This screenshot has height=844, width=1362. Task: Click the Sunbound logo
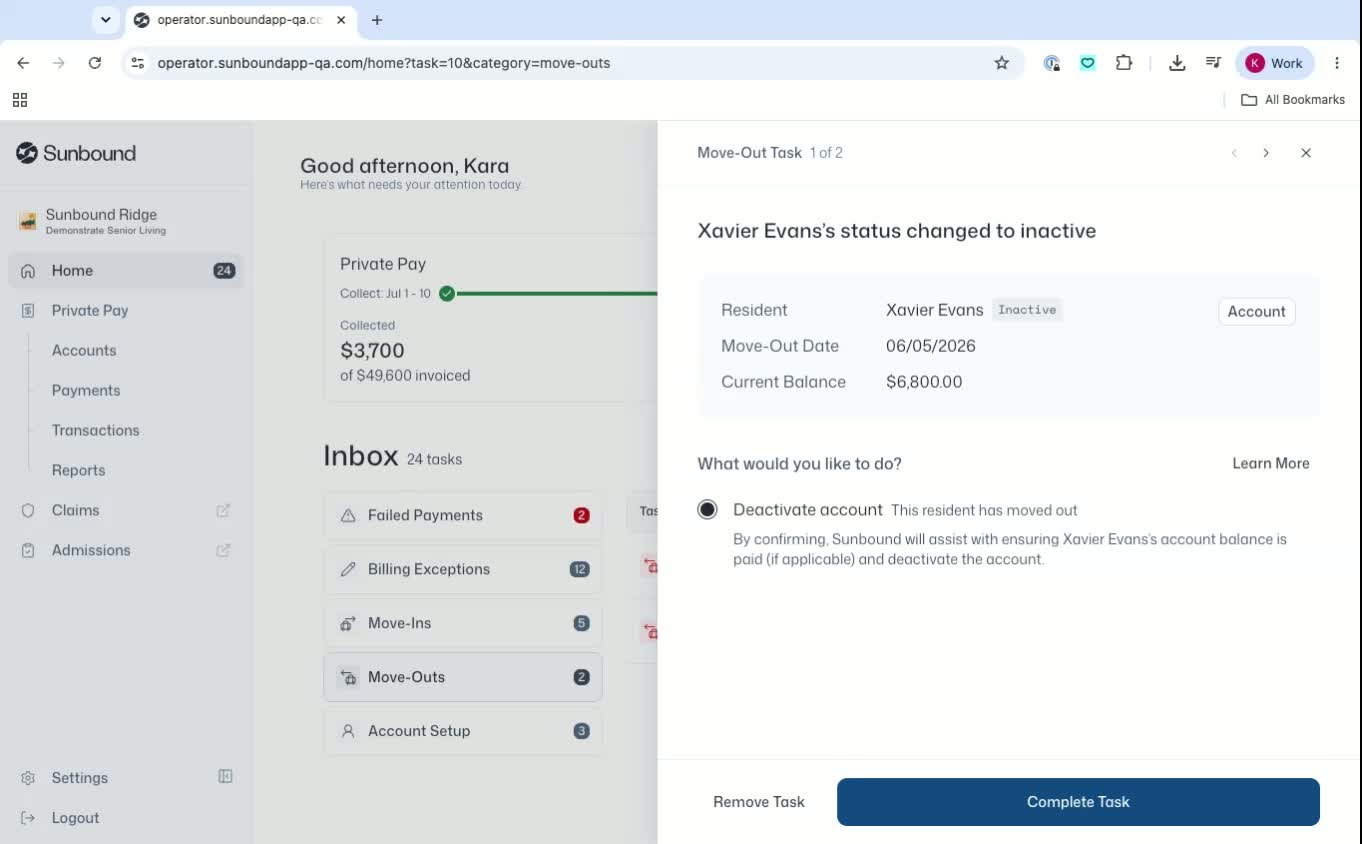click(76, 153)
